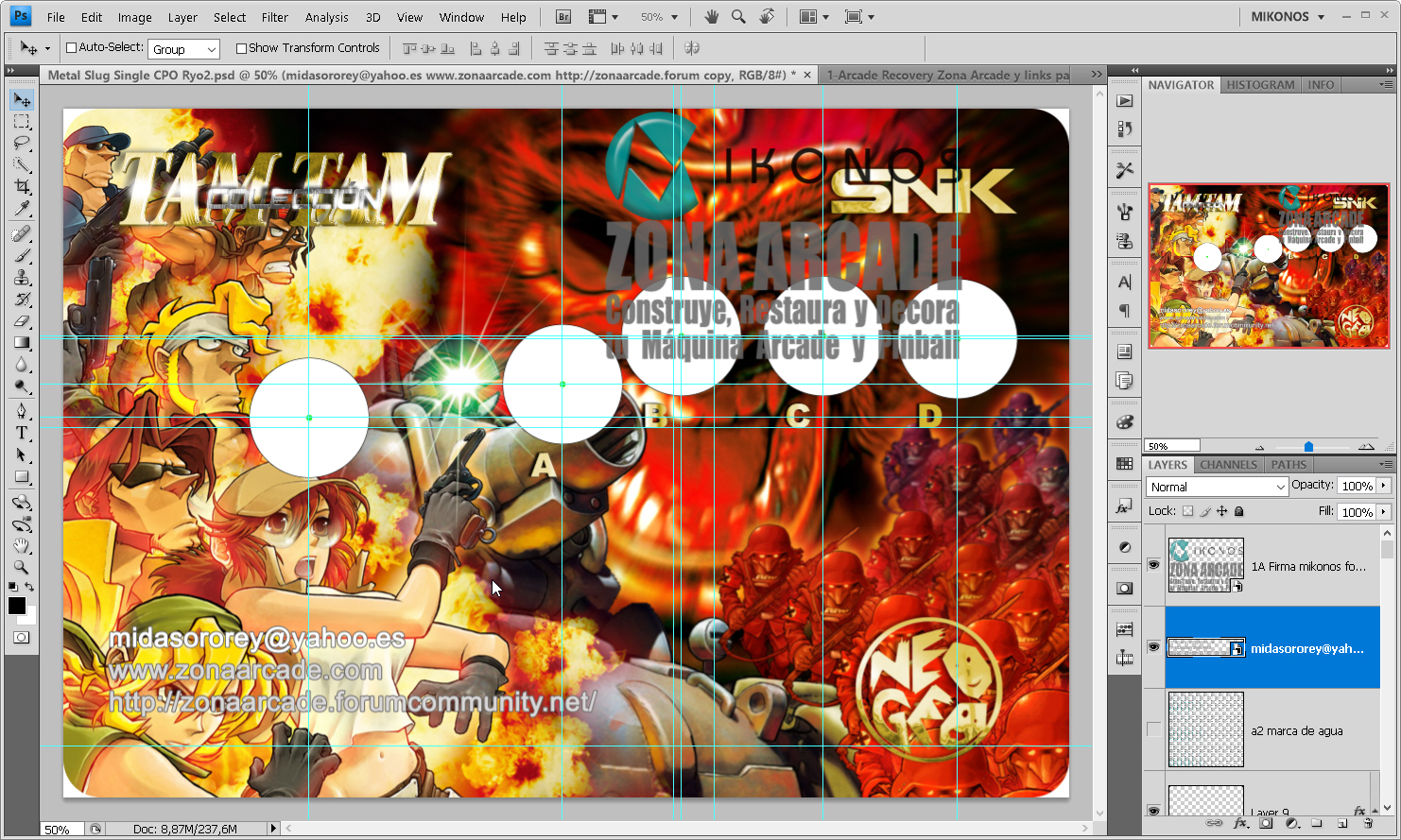Select the Eyedropper tool
The height and width of the screenshot is (840, 1401).
[x=22, y=209]
